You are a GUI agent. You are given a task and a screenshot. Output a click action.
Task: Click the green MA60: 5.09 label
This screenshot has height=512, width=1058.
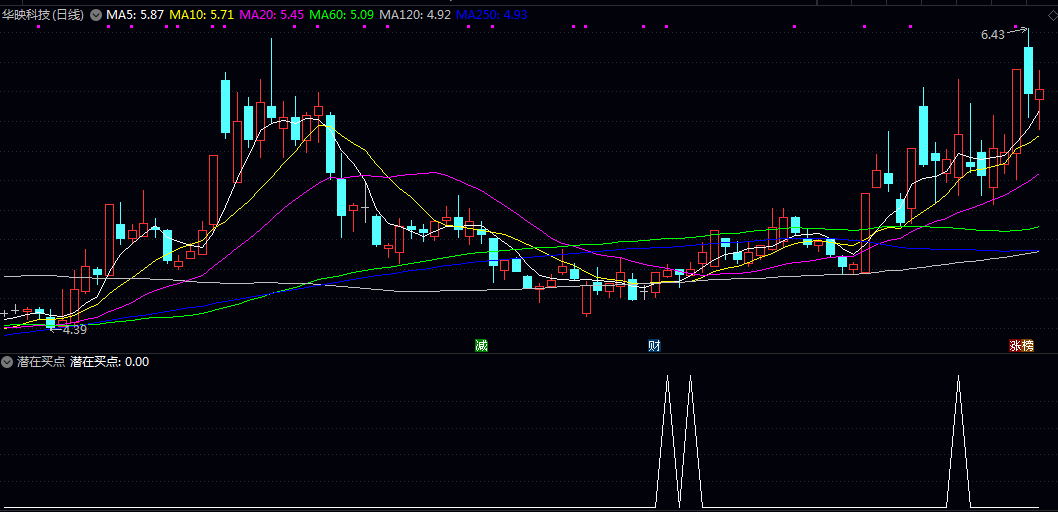coord(343,14)
